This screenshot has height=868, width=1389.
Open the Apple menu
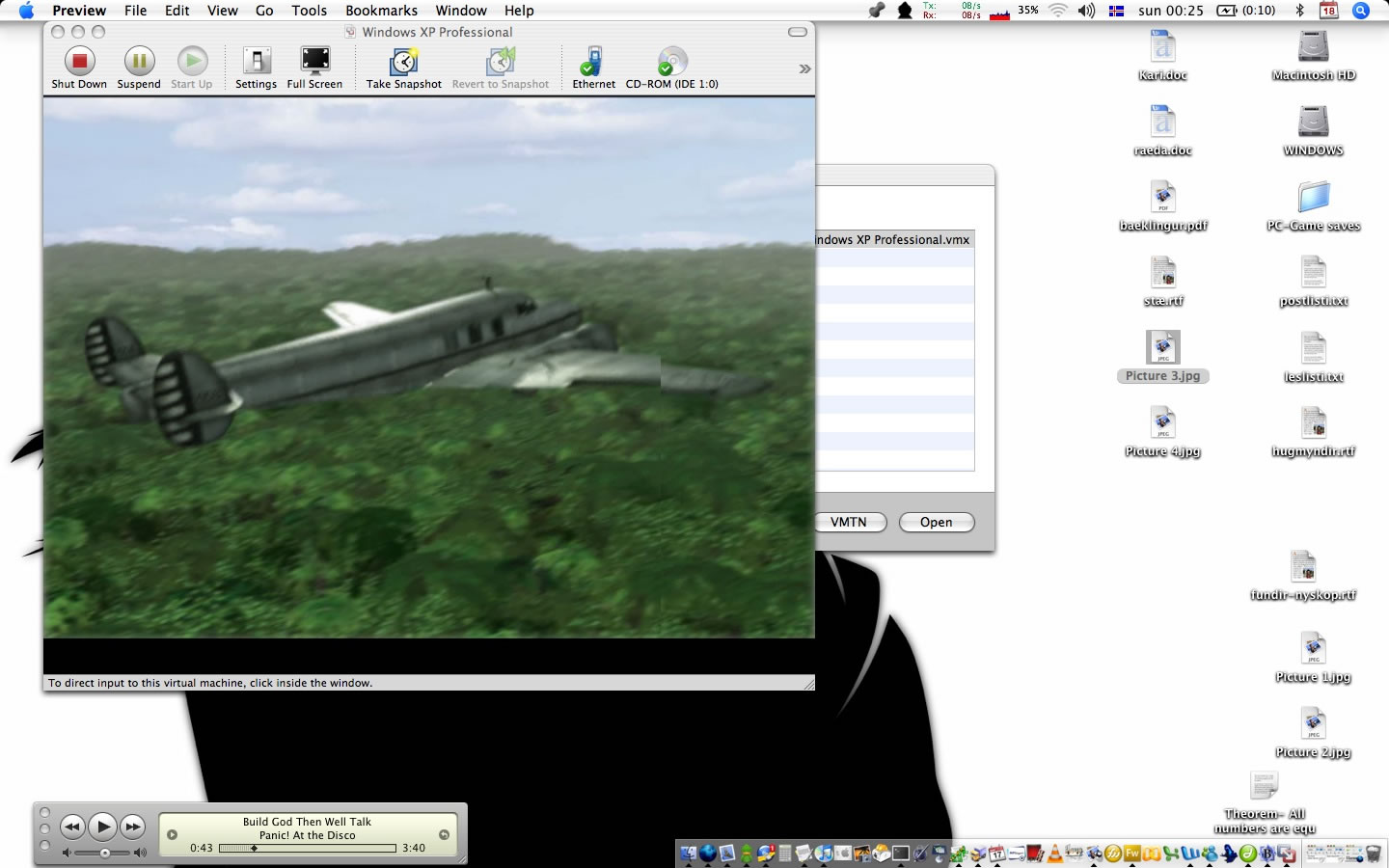26,11
